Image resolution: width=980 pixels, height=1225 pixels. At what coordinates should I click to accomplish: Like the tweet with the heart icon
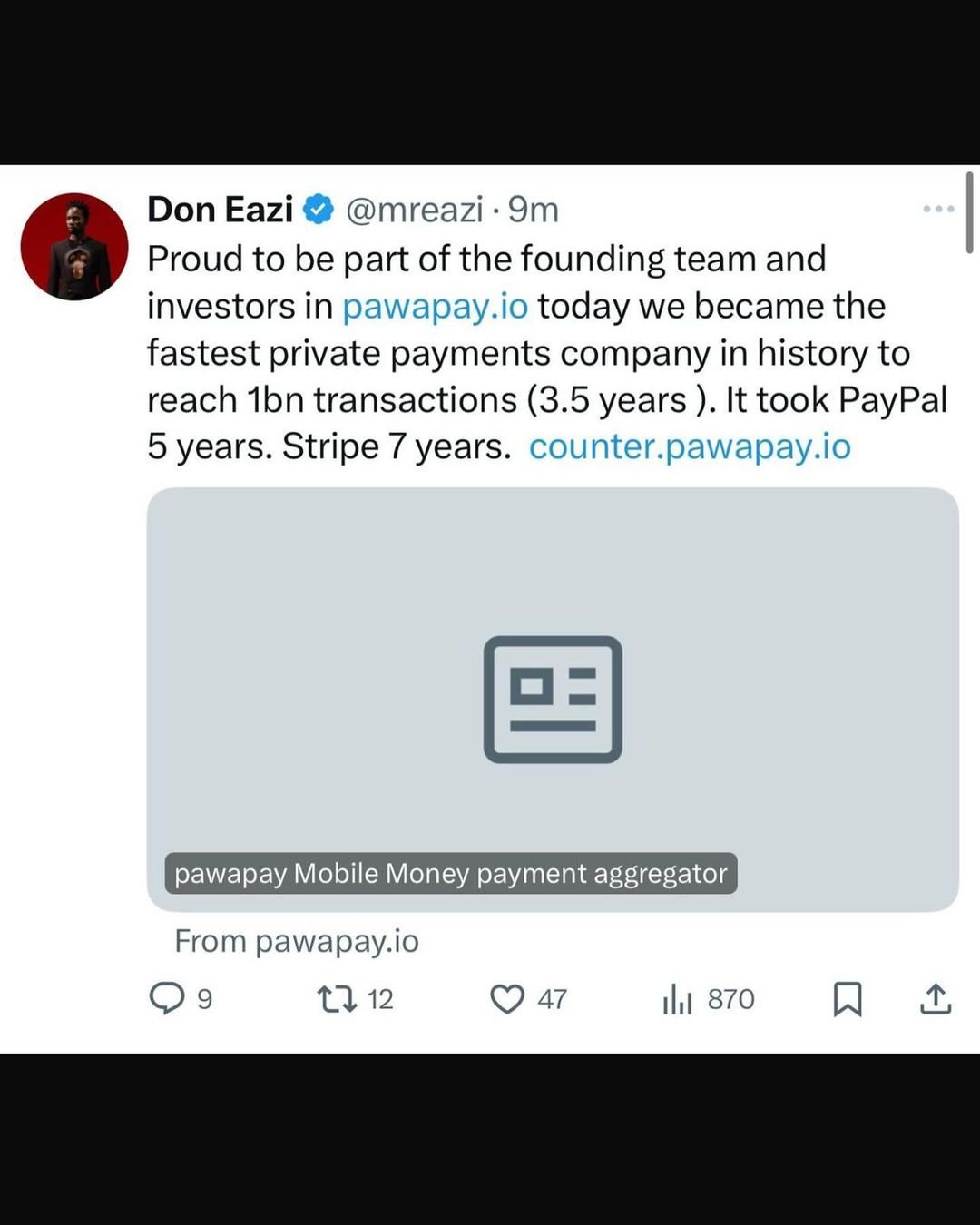(x=507, y=999)
